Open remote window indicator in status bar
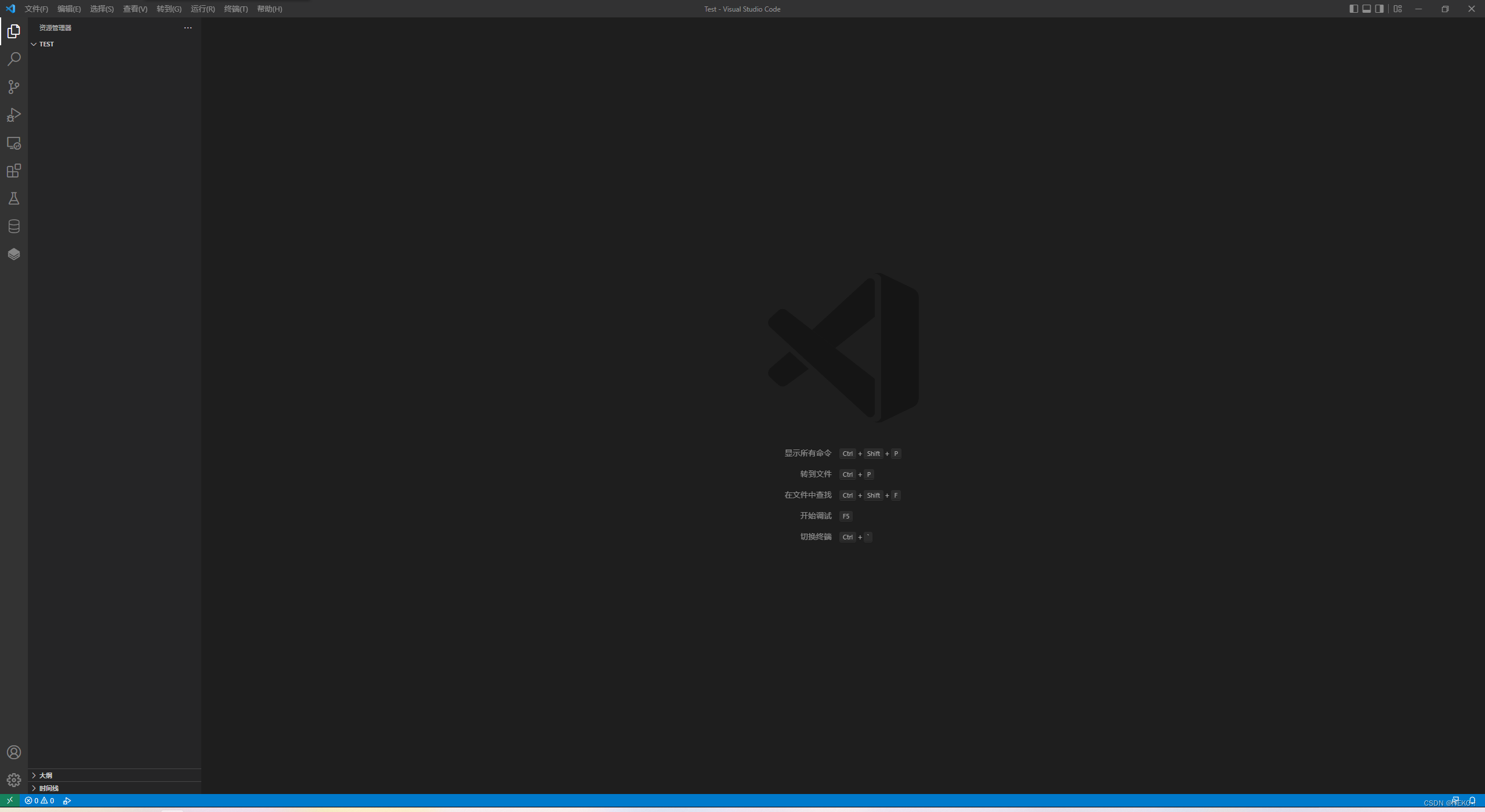 pos(10,800)
